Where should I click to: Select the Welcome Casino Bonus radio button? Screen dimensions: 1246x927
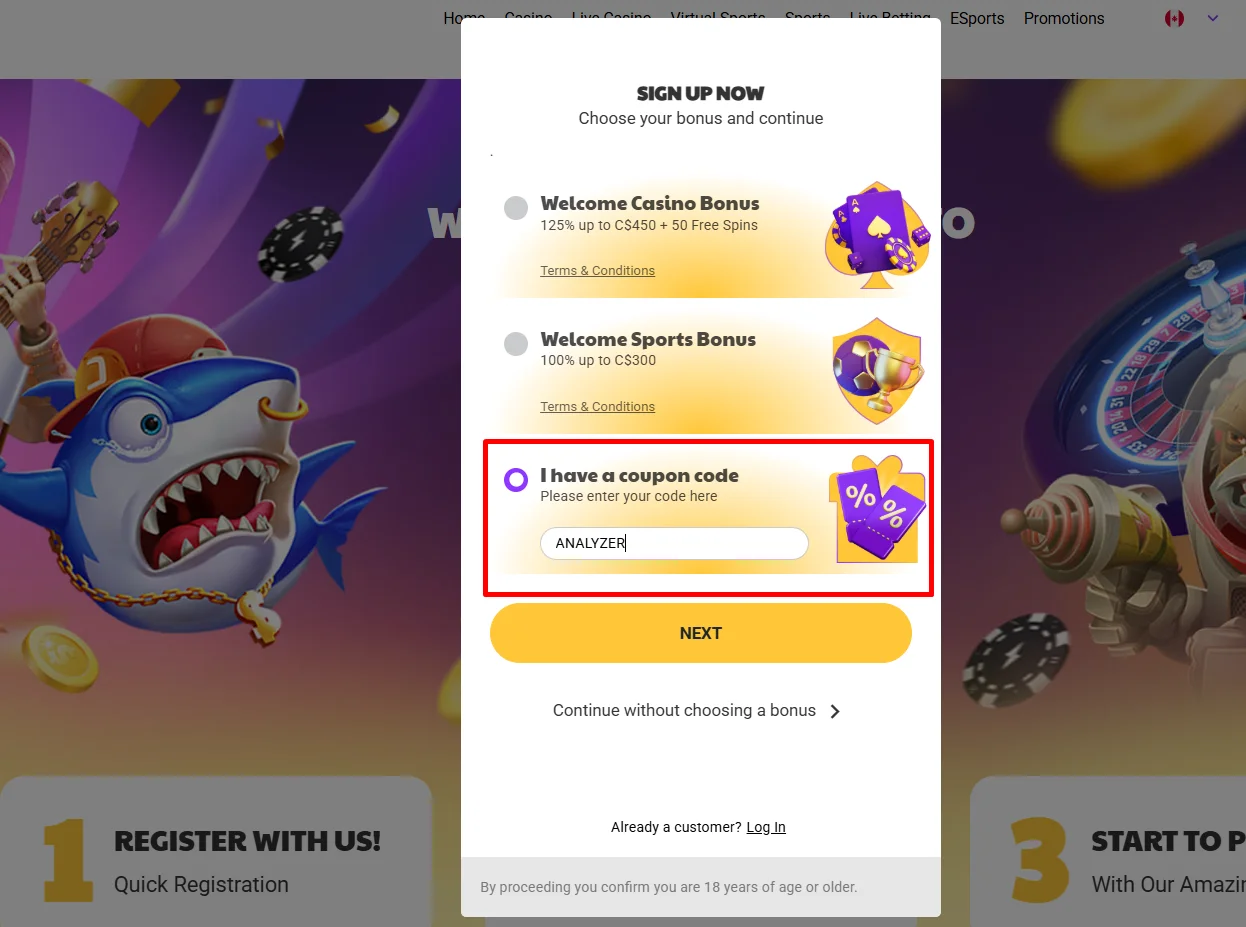(516, 208)
